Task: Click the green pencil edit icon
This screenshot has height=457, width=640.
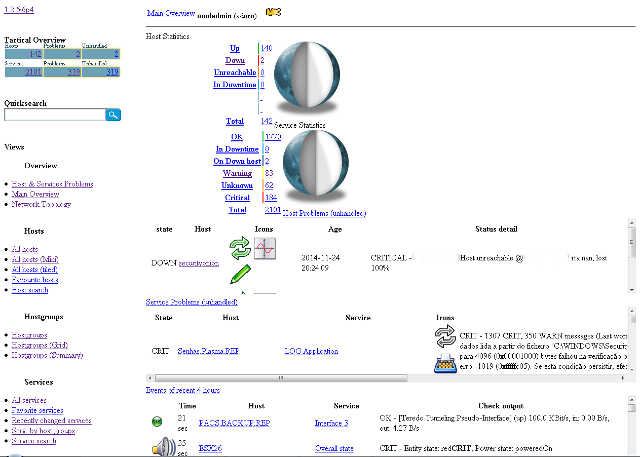Action: point(239,273)
